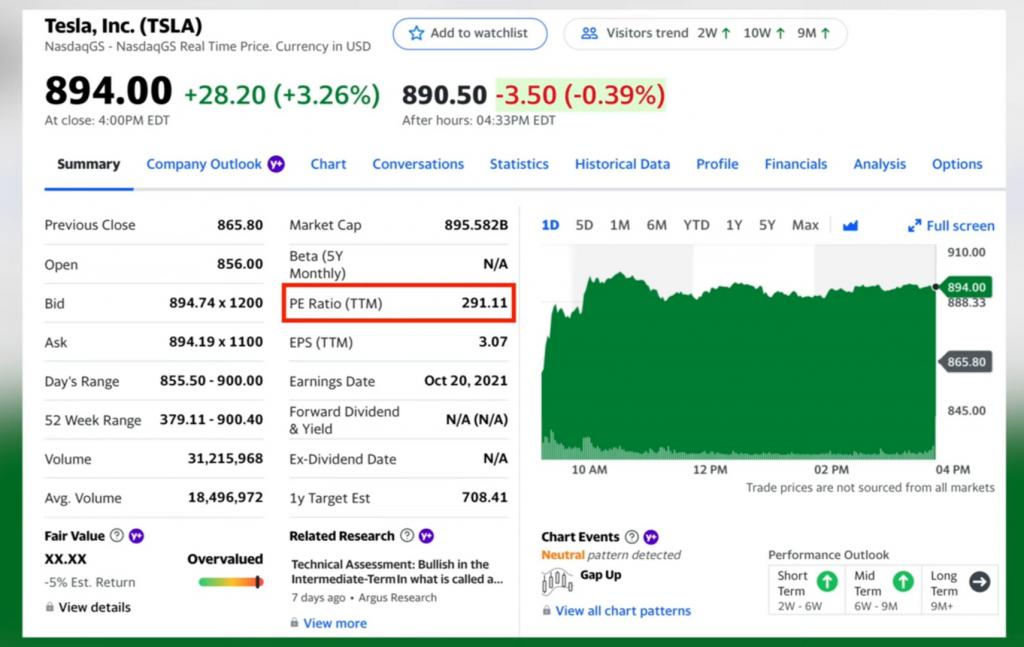
Task: Click the Bid value 894.74 x 1200
Action: click(x=216, y=303)
